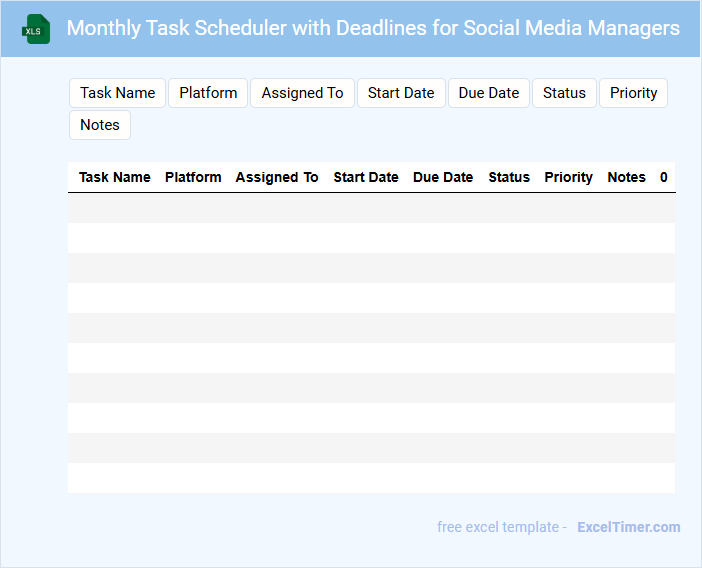The image size is (702, 568).
Task: Select the Task Name tag button
Action: (x=117, y=93)
